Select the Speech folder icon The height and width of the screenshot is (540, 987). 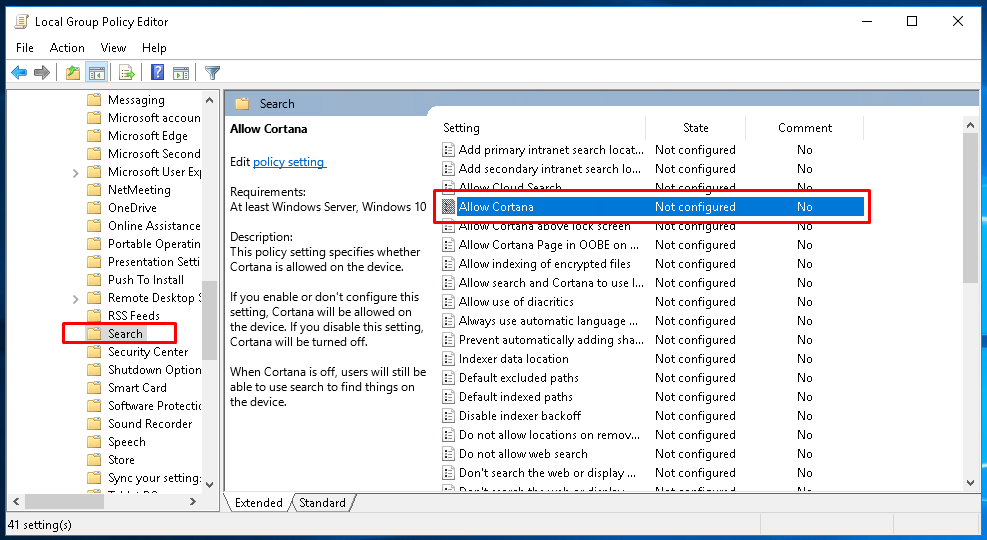pos(94,442)
